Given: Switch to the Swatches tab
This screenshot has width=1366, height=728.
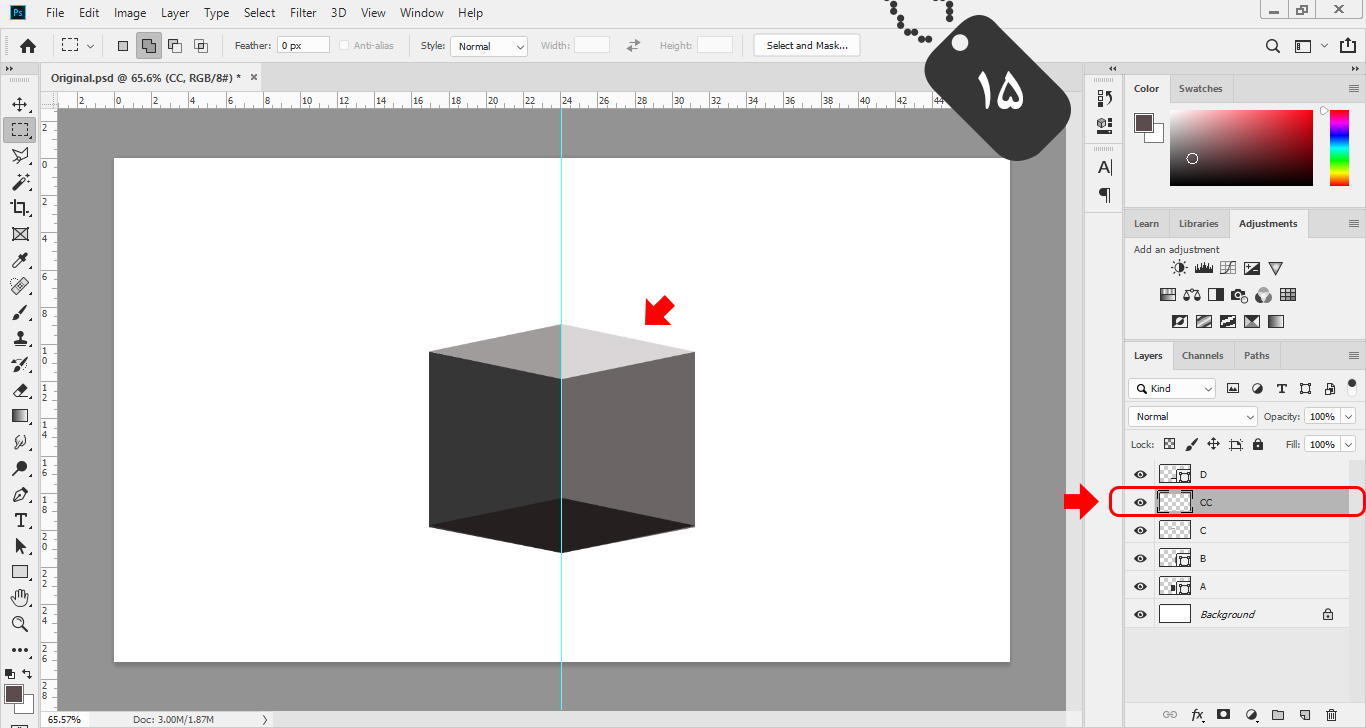Looking at the screenshot, I should tap(1200, 88).
